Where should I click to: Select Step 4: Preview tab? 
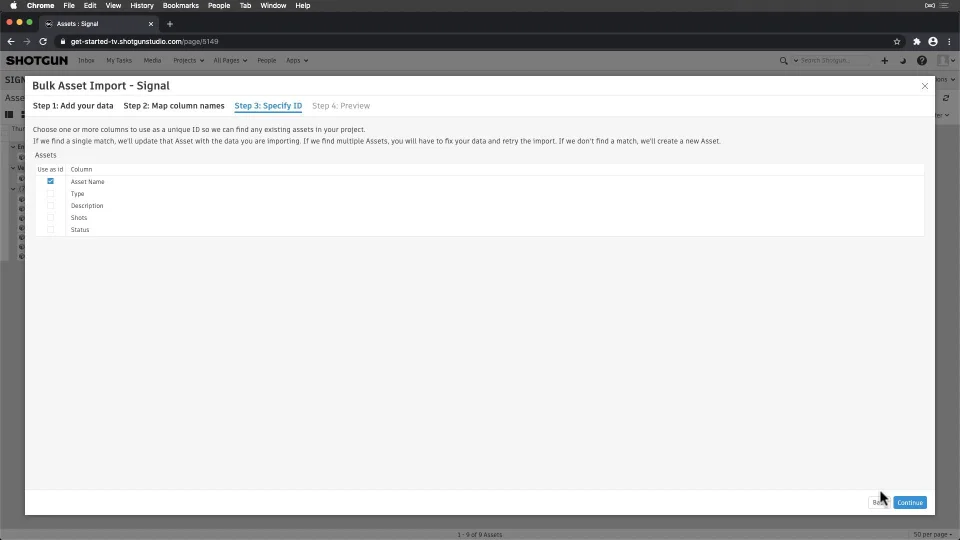point(341,106)
